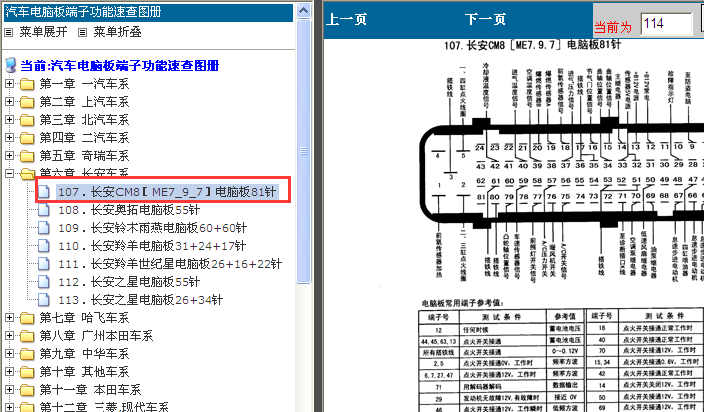Click the page icon for item 111

click(x=44, y=263)
